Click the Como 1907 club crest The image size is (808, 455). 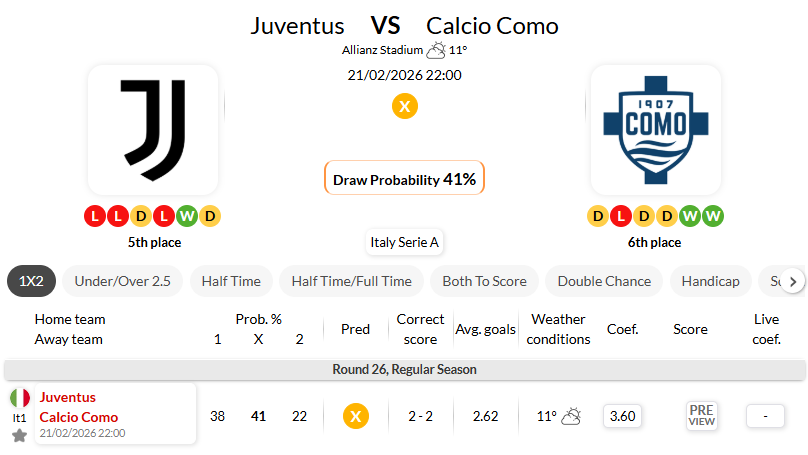[x=655, y=130]
